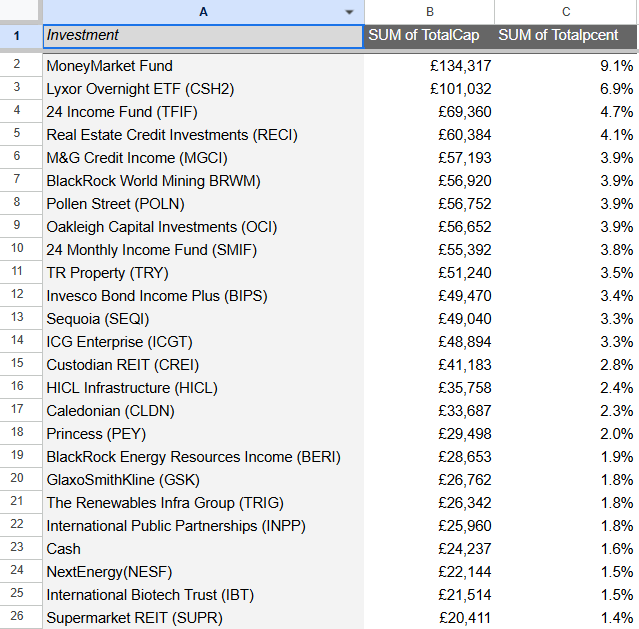Select column B header

point(429,12)
